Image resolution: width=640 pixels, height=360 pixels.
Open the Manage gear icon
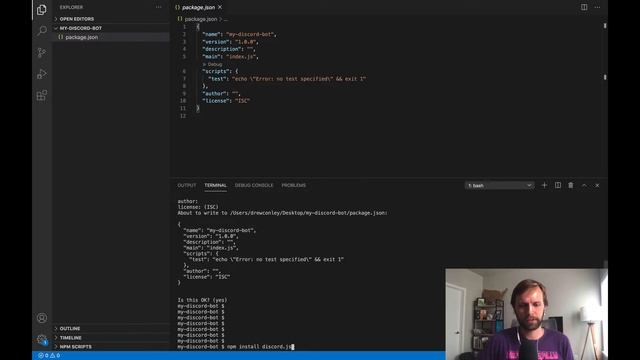pyautogui.click(x=42, y=339)
